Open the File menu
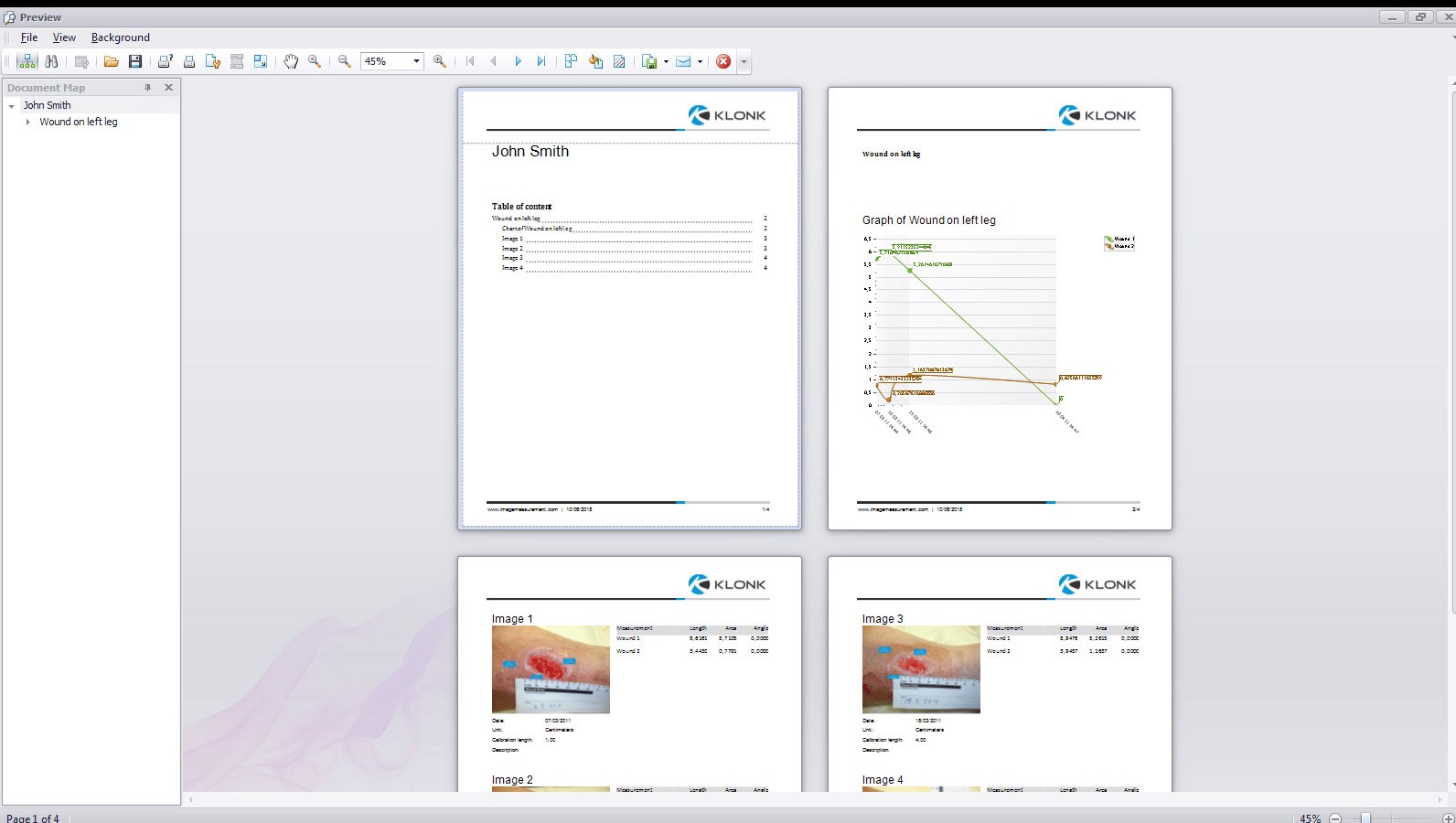The image size is (1456, 823). click(29, 37)
